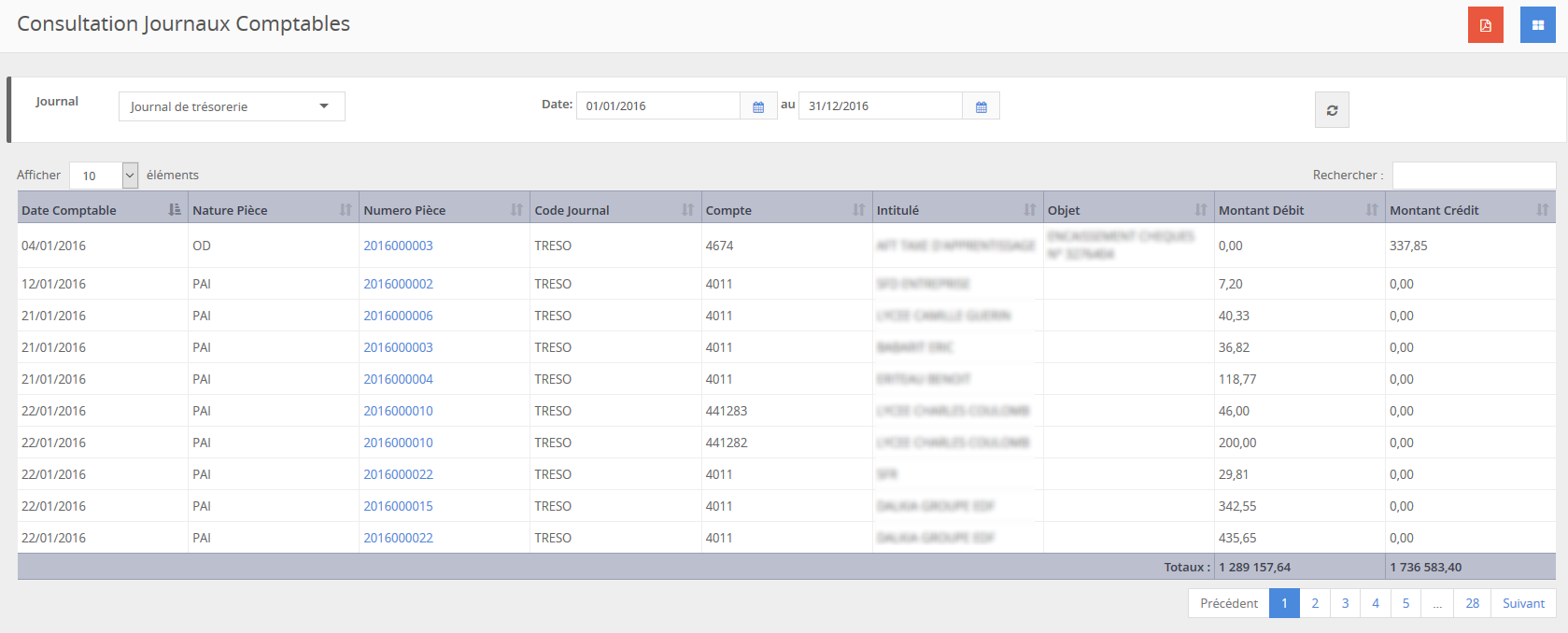This screenshot has width=1568, height=633.
Task: Click the Suivant pagination button
Action: tap(1523, 603)
